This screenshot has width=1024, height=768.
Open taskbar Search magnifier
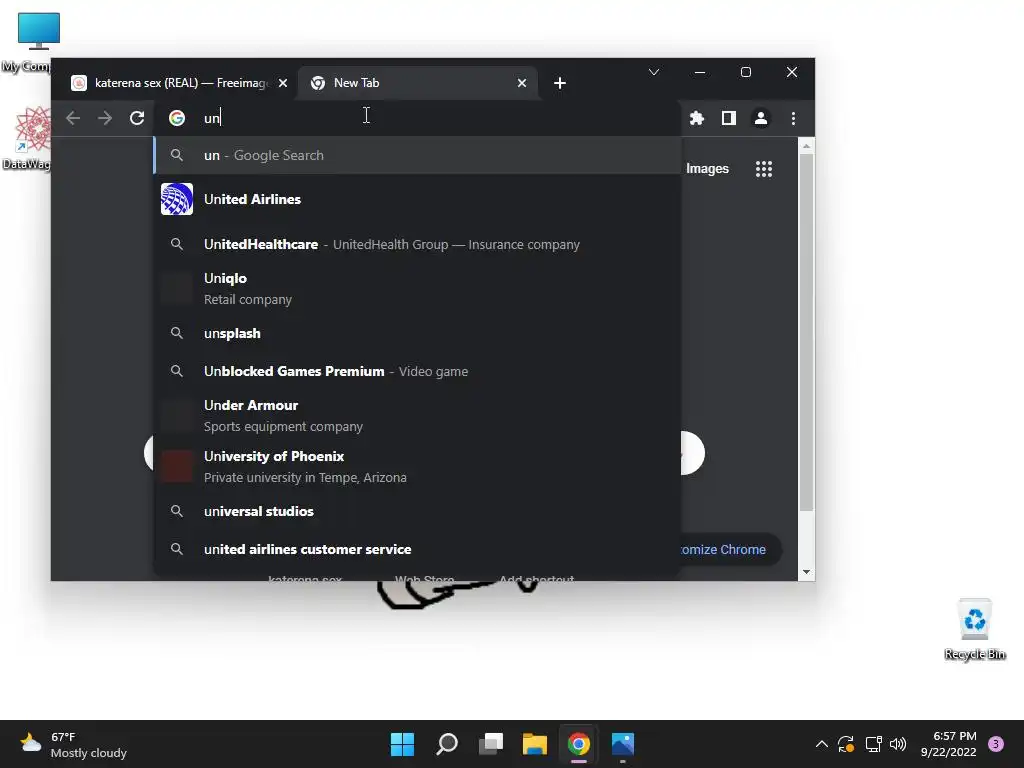tap(447, 744)
